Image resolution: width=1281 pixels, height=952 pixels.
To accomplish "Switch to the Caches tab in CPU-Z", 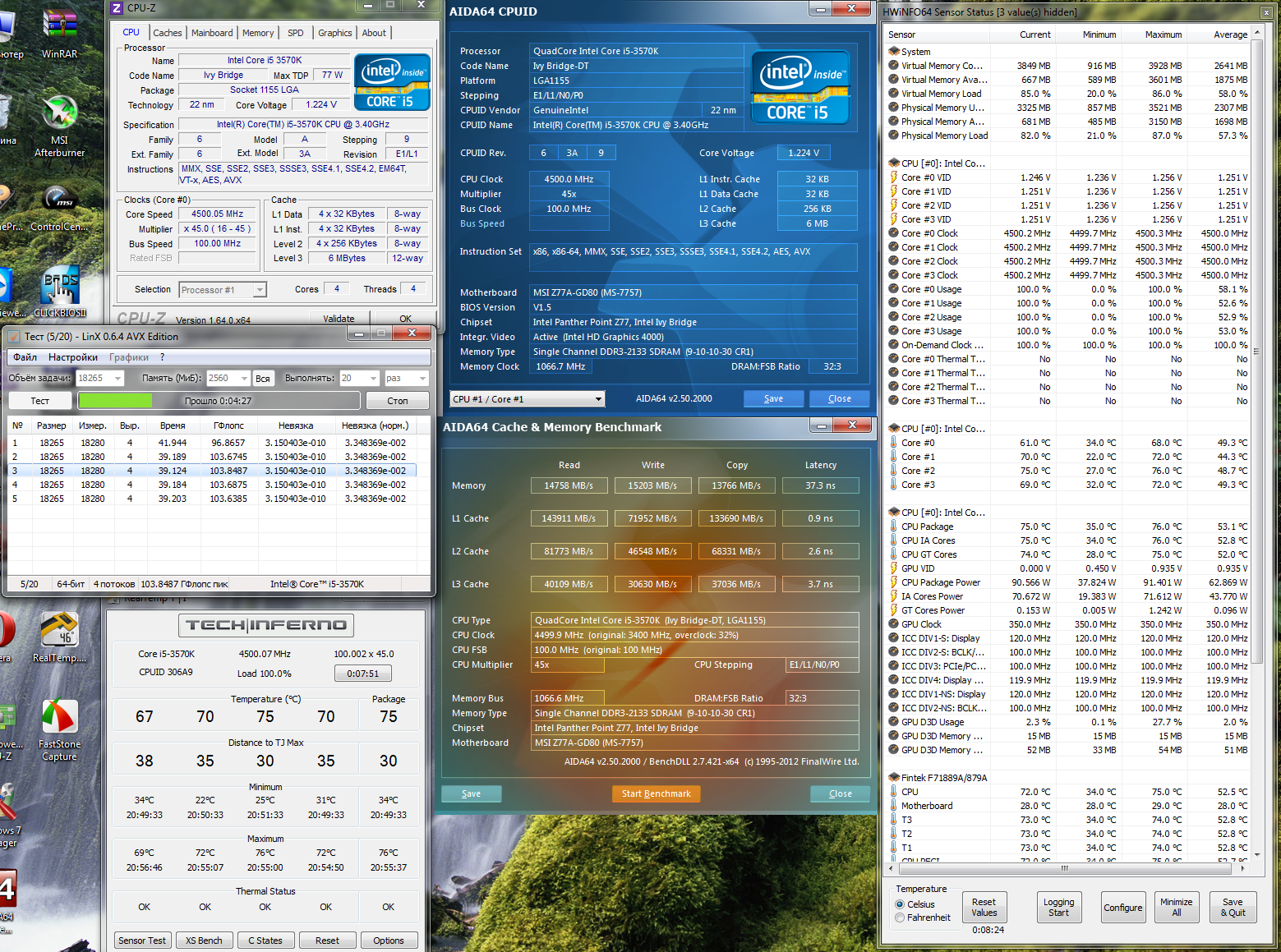I will 167,33.
